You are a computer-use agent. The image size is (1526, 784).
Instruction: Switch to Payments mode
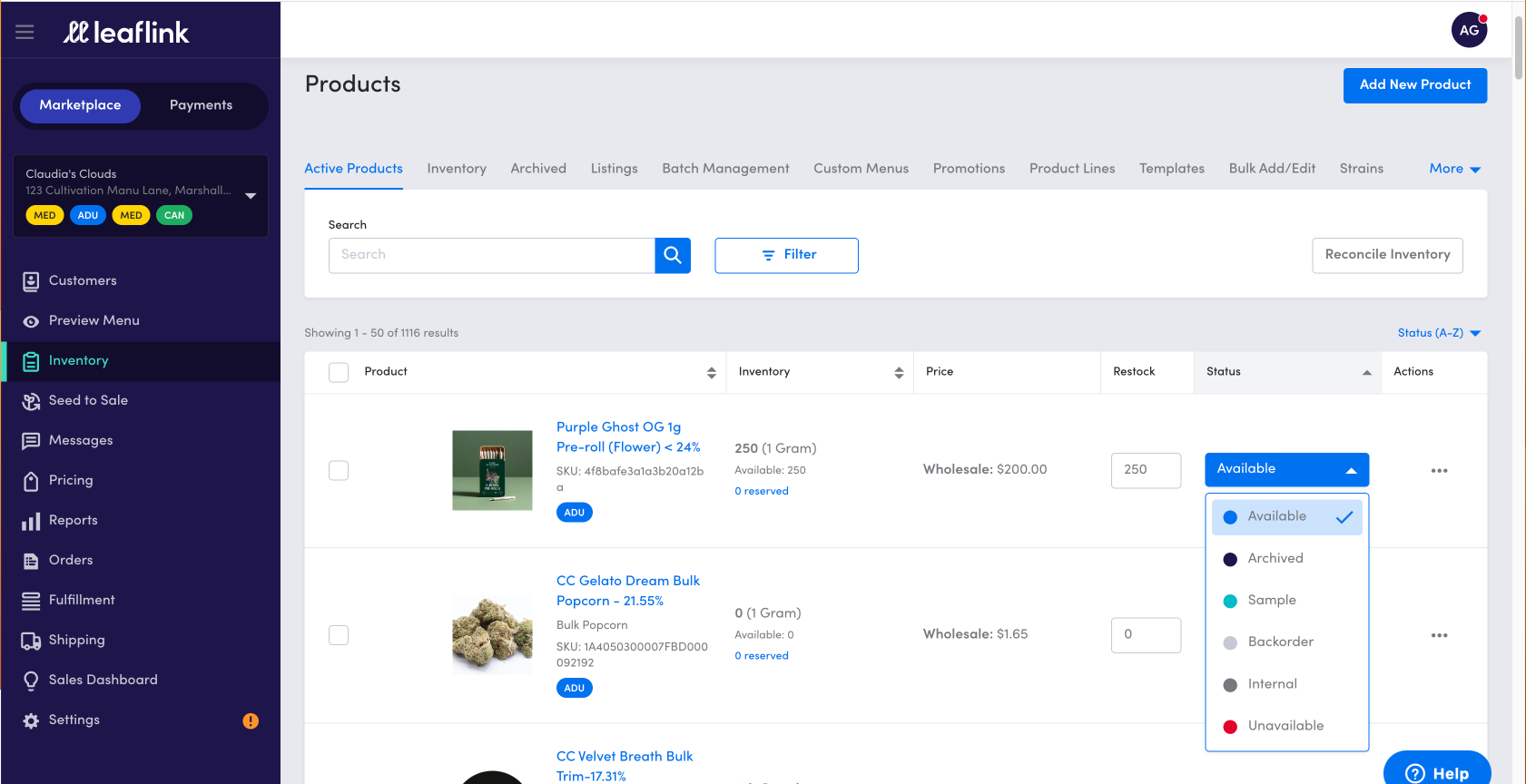[201, 105]
